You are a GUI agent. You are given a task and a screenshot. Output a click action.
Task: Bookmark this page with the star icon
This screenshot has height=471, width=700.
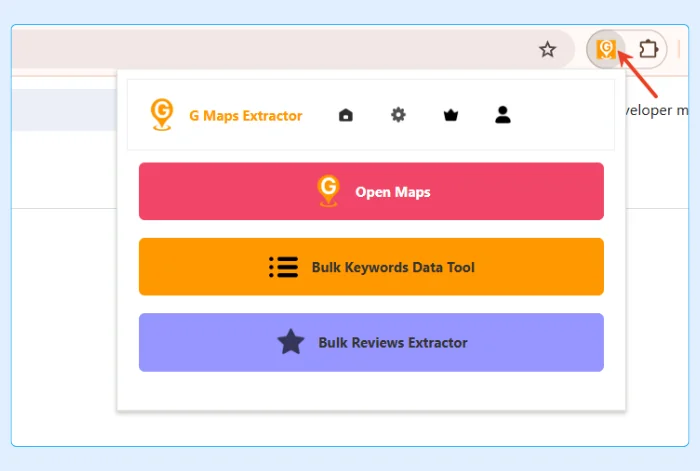(547, 49)
